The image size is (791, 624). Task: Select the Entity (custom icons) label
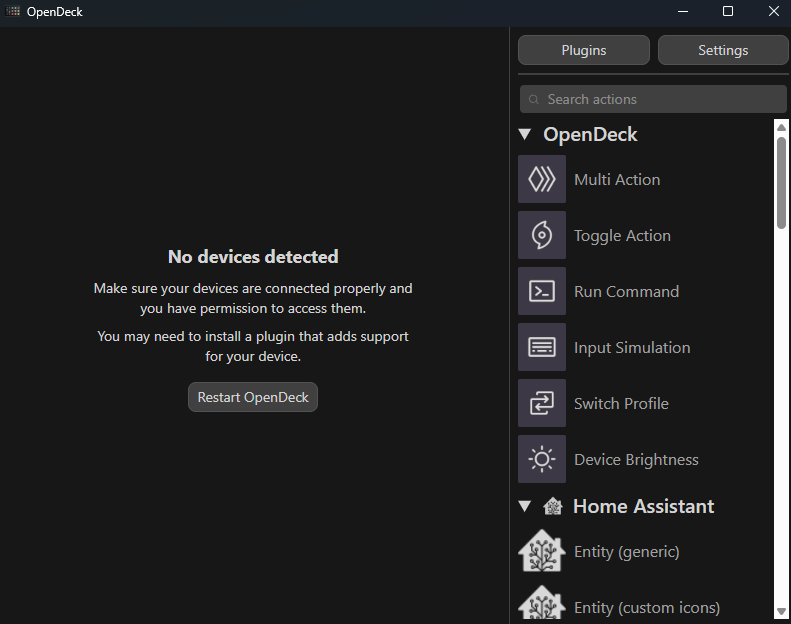[x=647, y=608]
